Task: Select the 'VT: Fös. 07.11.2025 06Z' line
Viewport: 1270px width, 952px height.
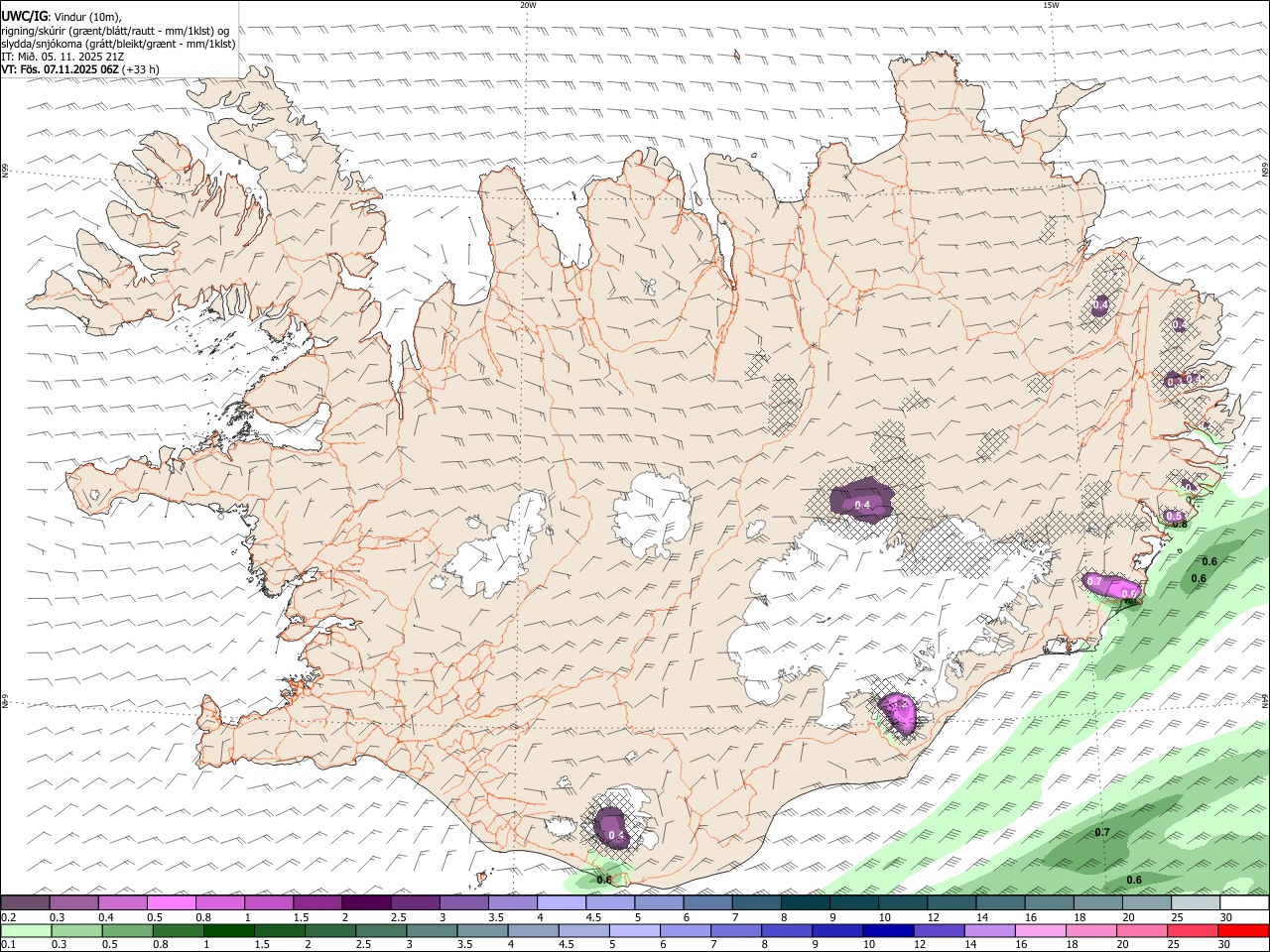Action: click(59, 69)
